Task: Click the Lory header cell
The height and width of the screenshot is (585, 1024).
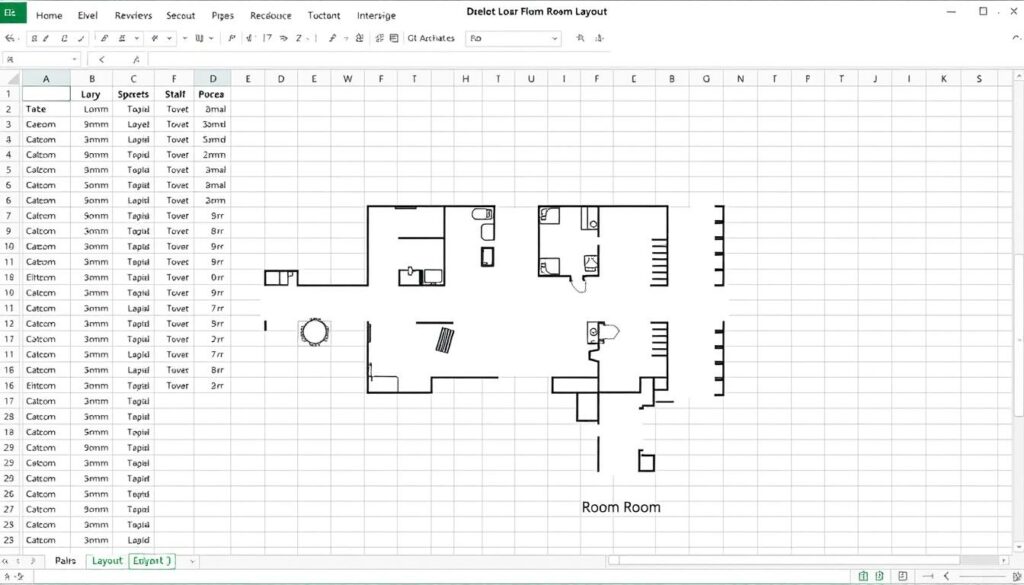Action: point(91,94)
